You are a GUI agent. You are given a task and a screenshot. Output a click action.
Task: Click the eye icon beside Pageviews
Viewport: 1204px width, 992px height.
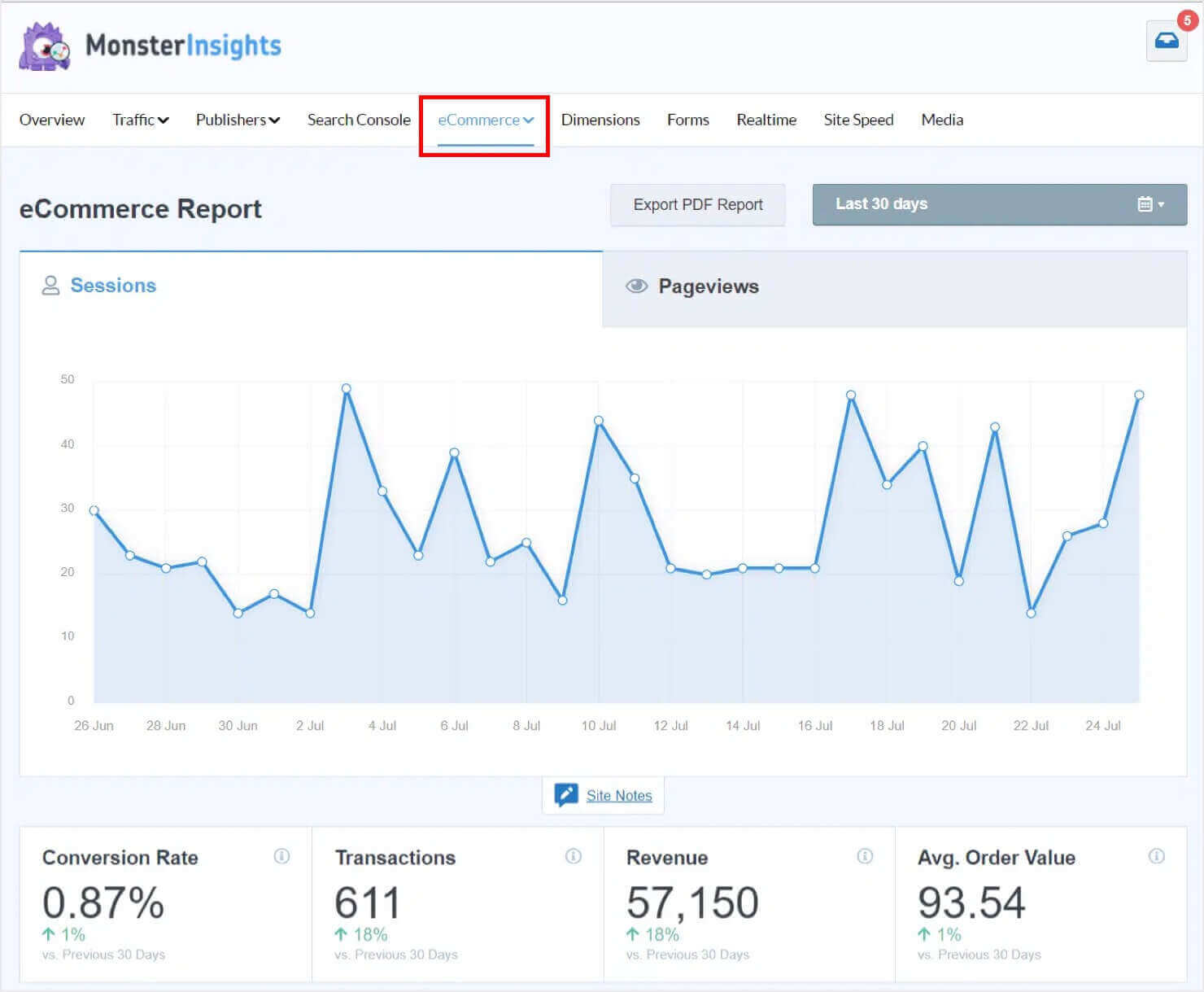(636, 286)
